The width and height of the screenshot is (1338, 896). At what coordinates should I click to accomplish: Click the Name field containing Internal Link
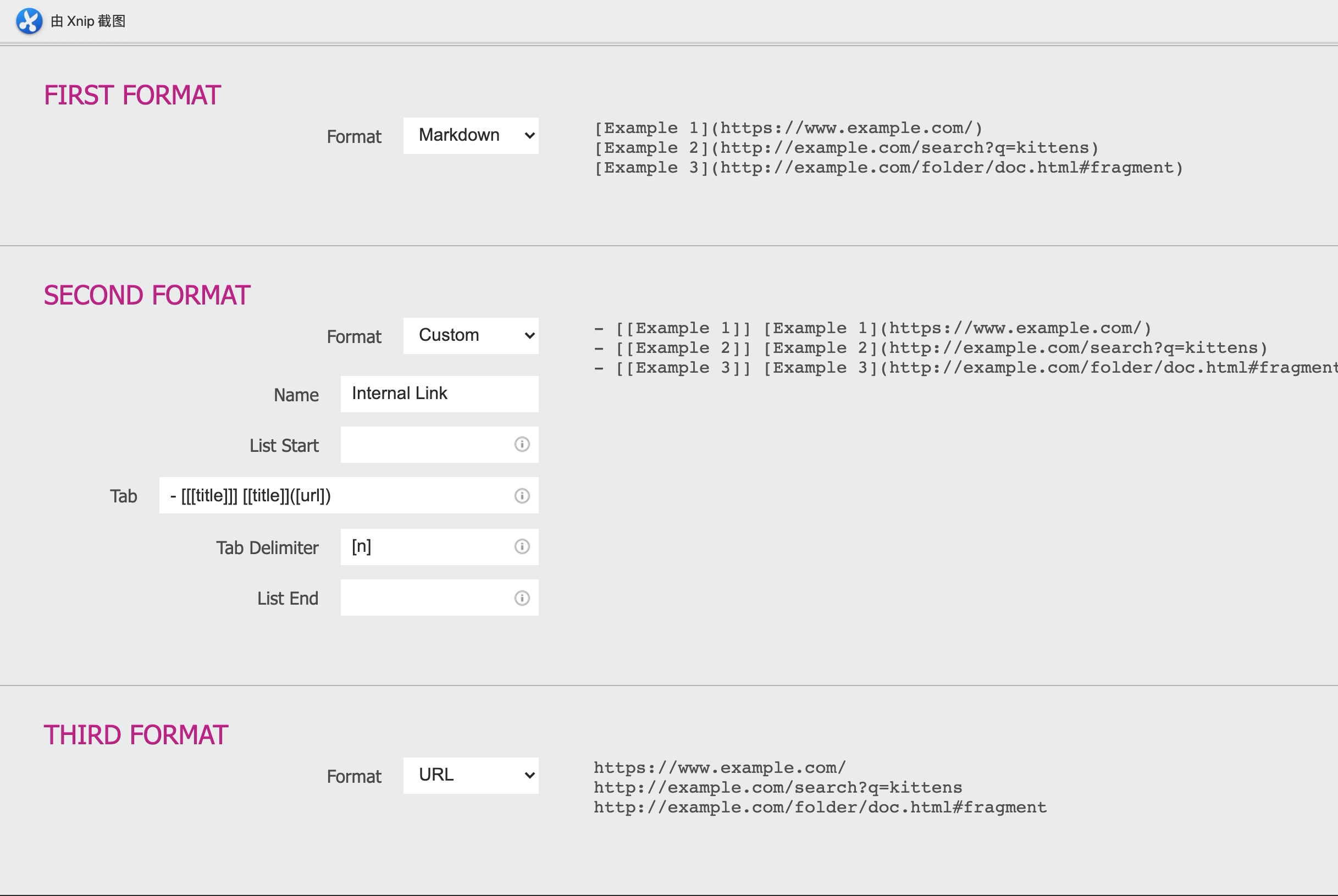point(439,394)
